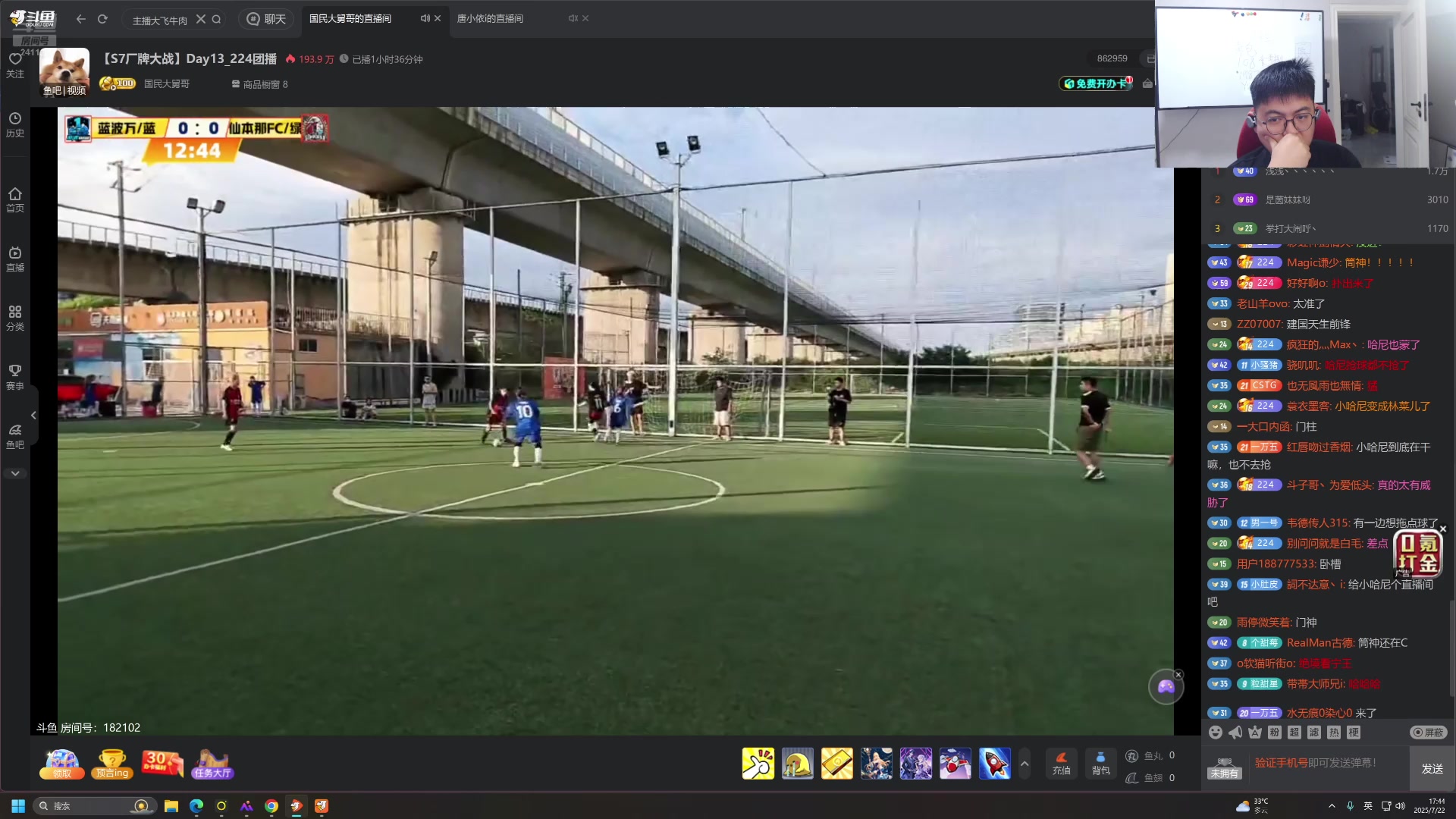This screenshot has height=819, width=1456.
Task: Click the 193.9万 heat value
Action: pyautogui.click(x=310, y=59)
